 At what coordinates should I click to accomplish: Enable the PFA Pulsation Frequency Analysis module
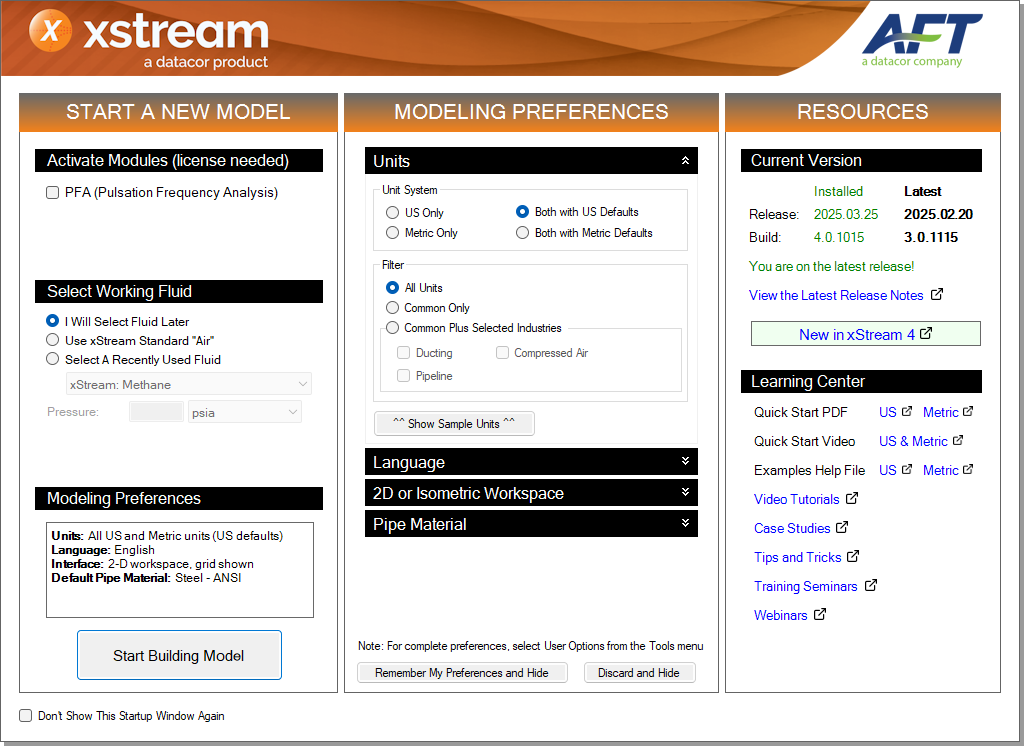[52, 193]
